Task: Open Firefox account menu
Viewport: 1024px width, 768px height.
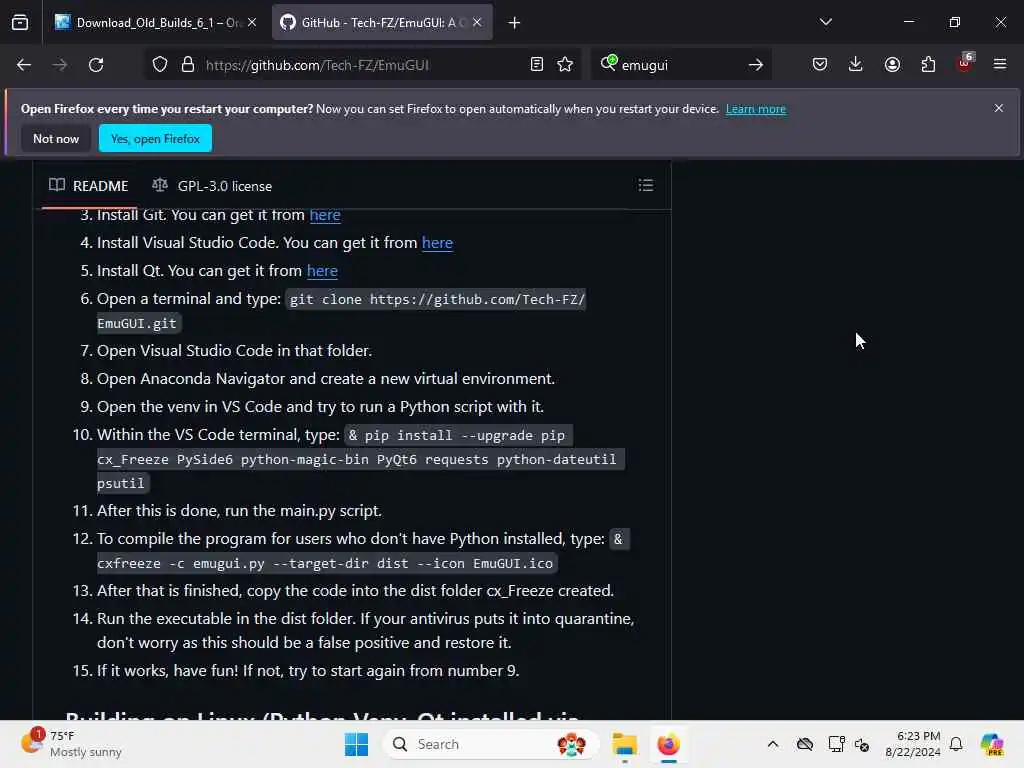Action: (x=892, y=64)
